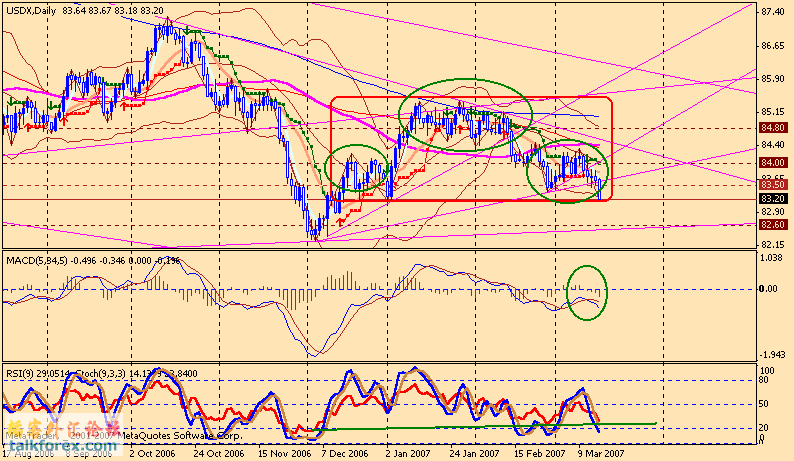Image resolution: width=794 pixels, height=461 pixels.
Task: Click the -1.943 MACD scale value
Action: click(x=772, y=355)
